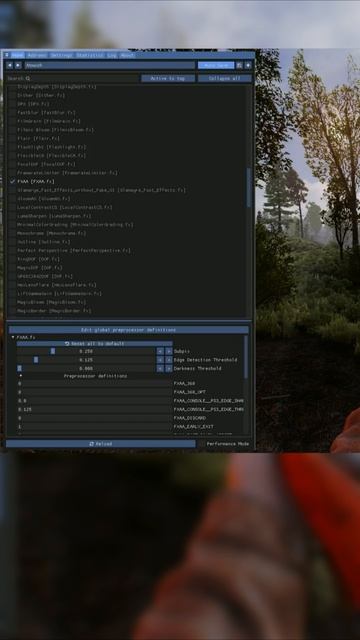Toggle the Auto Save button
The width and height of the screenshot is (360, 640).
[x=216, y=65]
